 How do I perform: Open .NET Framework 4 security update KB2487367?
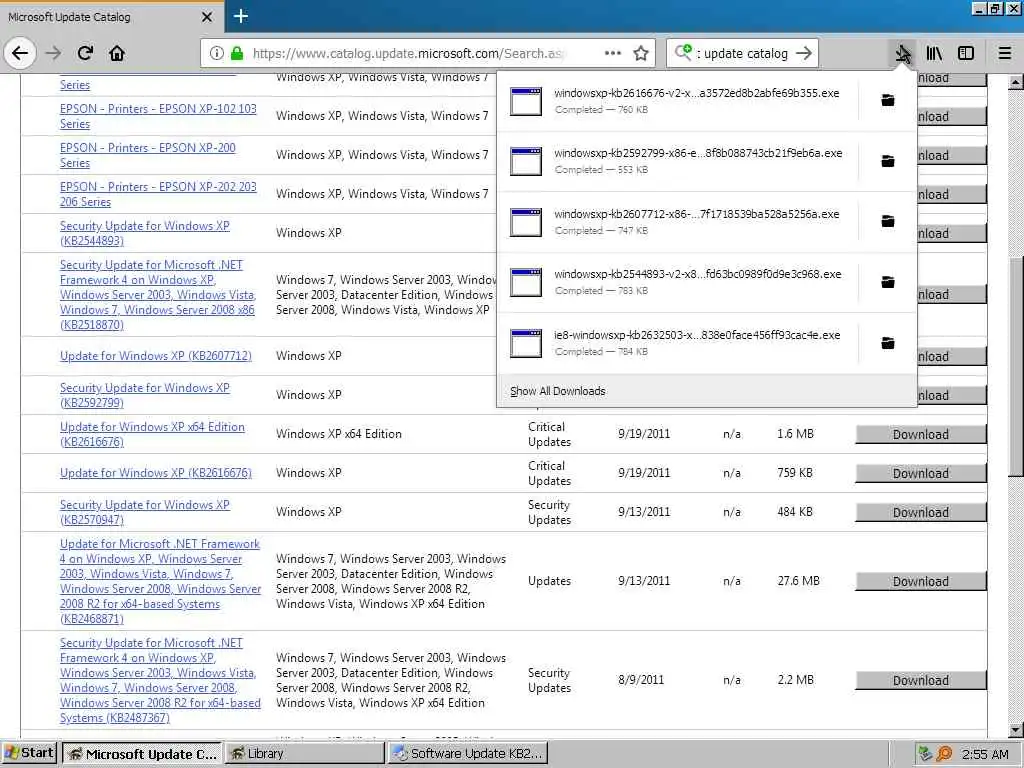tap(160, 680)
